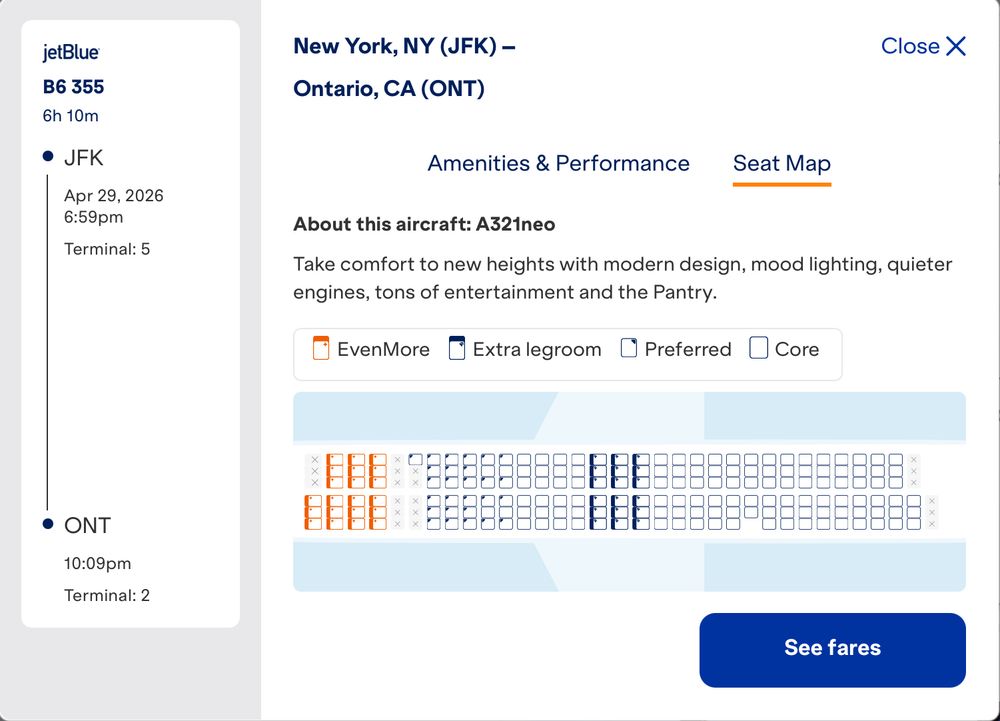Image resolution: width=1000 pixels, height=721 pixels.
Task: Click the ONT arrival dot on timeline
Action: click(48, 524)
